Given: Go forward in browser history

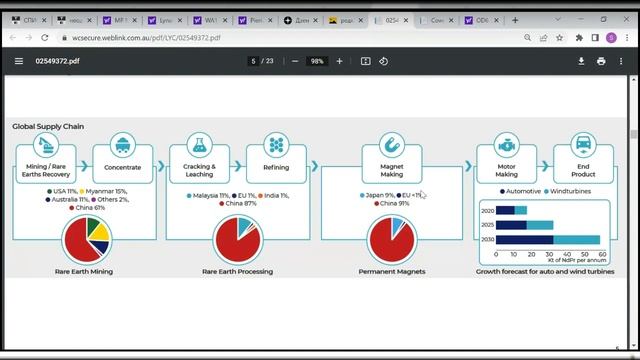Looking at the screenshot, I should (29, 38).
